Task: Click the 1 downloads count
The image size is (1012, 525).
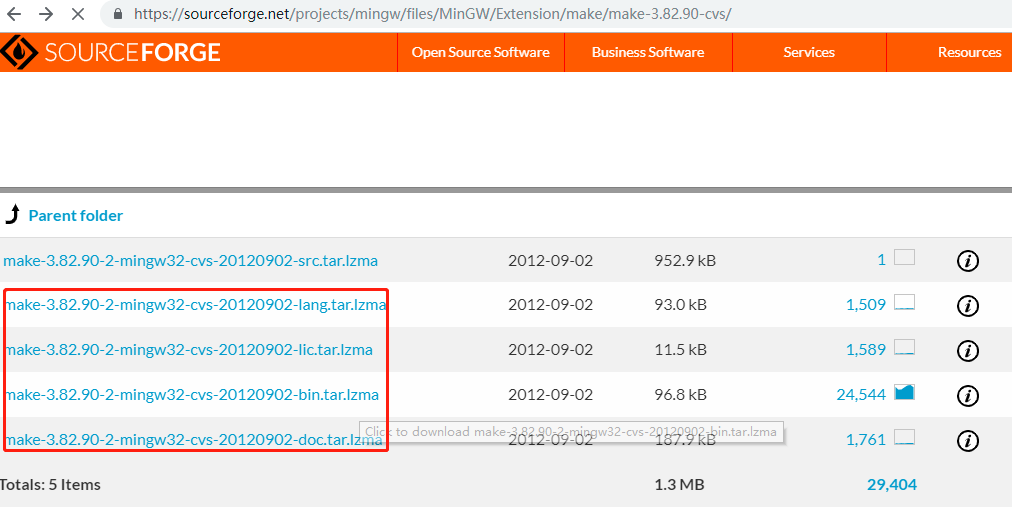Action: (881, 260)
